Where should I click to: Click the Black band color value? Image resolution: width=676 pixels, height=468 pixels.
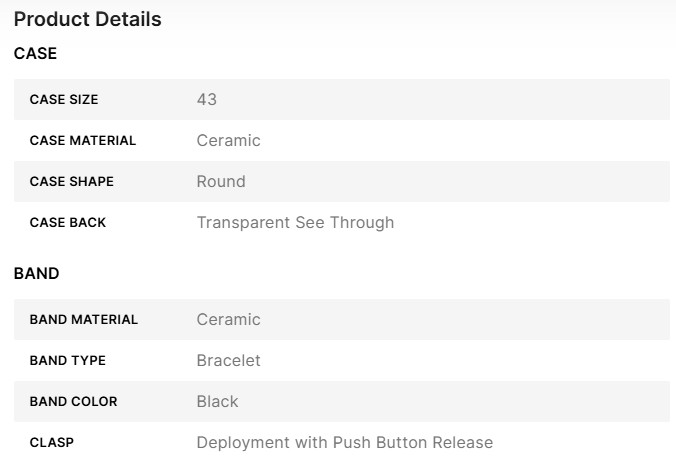click(217, 402)
